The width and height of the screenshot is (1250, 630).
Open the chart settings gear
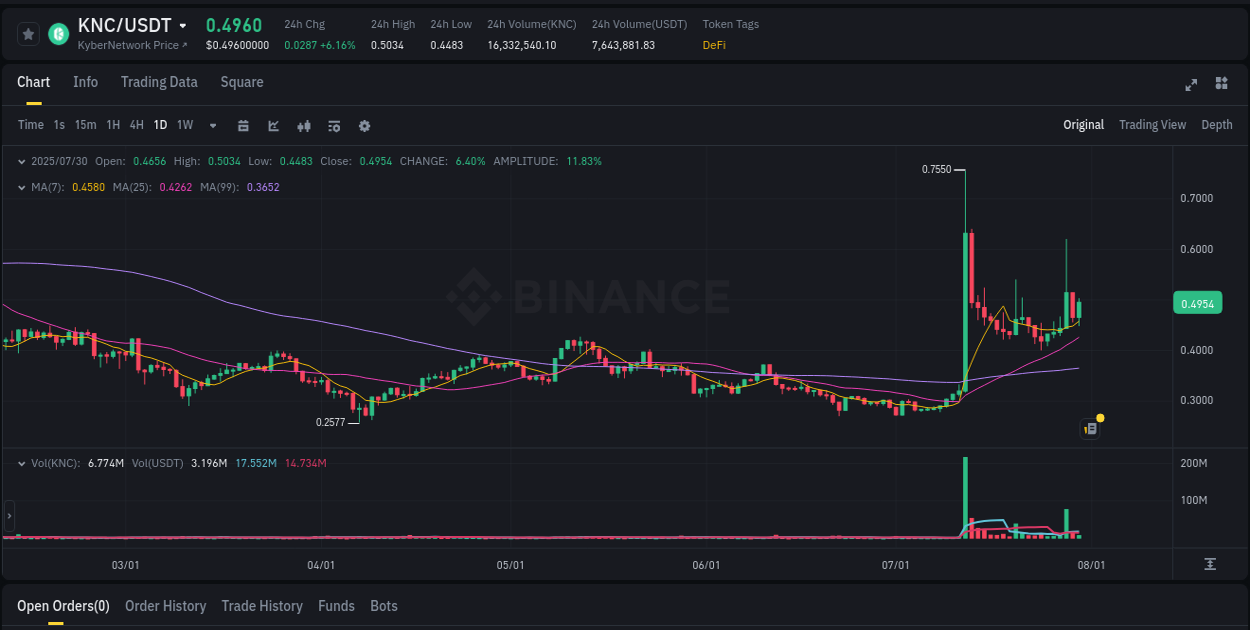(x=364, y=125)
